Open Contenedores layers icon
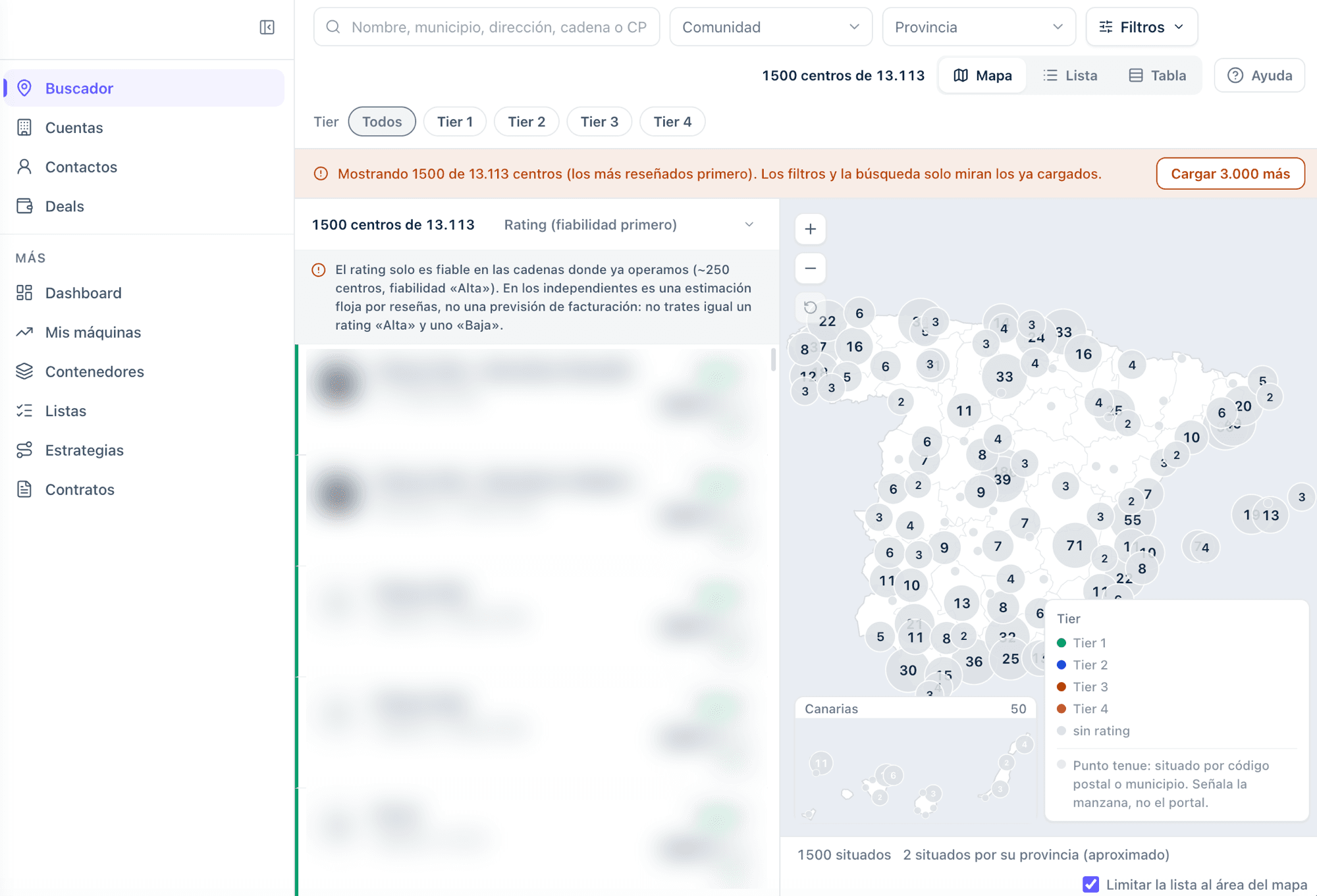 24,371
